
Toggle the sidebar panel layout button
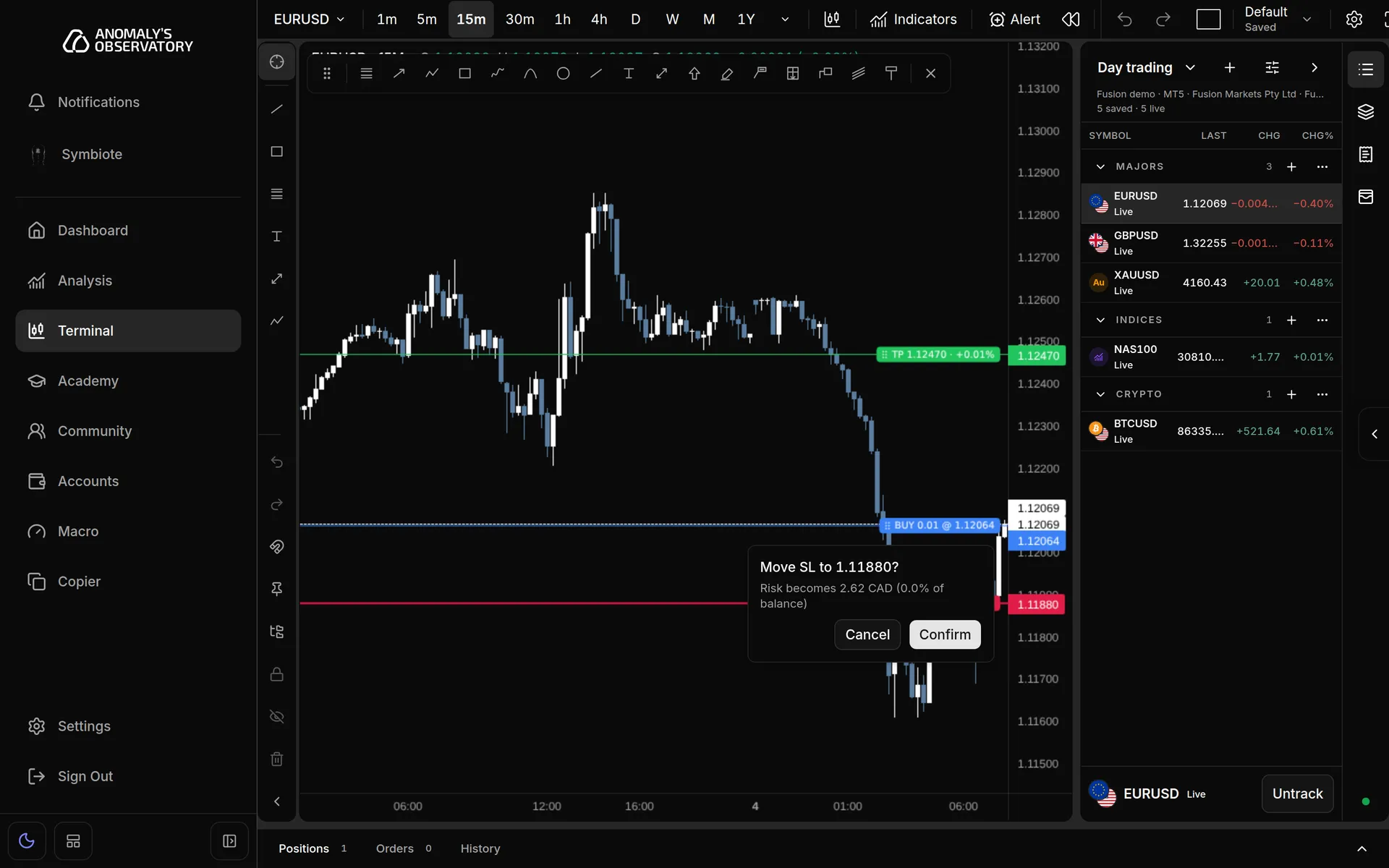point(229,841)
